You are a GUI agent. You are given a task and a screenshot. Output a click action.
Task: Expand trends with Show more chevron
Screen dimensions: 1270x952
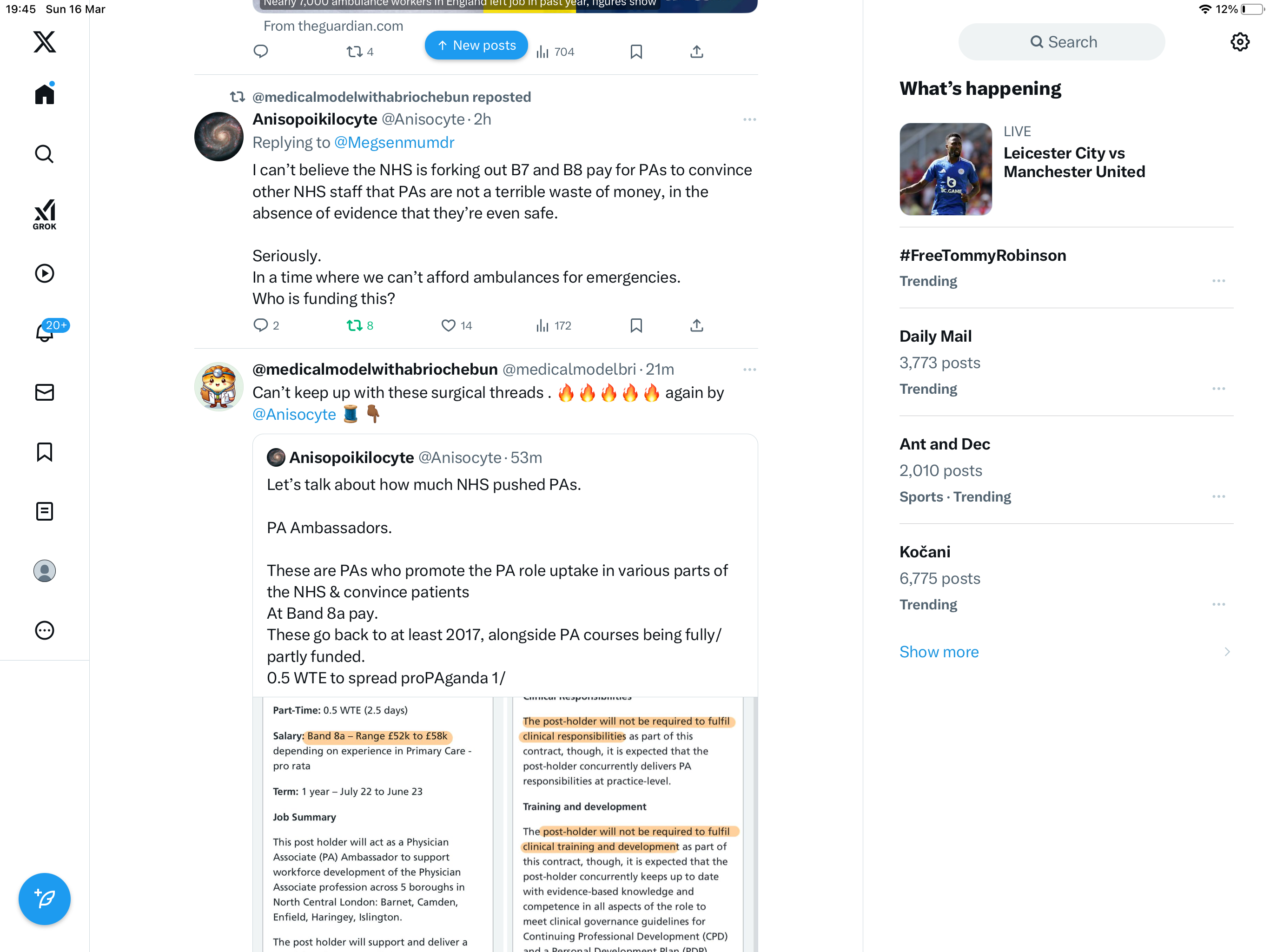click(x=1227, y=652)
